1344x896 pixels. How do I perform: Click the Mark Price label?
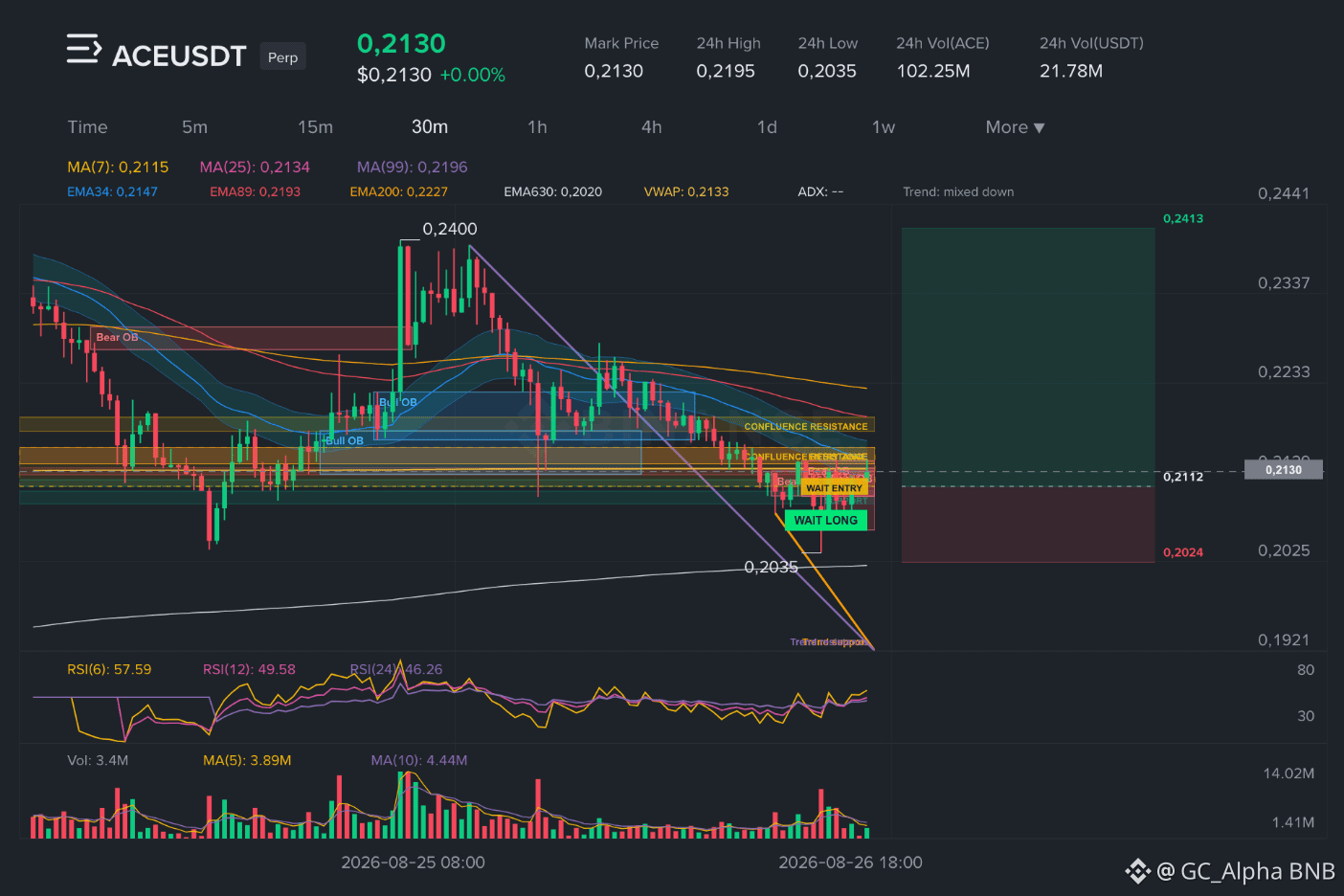coord(621,43)
